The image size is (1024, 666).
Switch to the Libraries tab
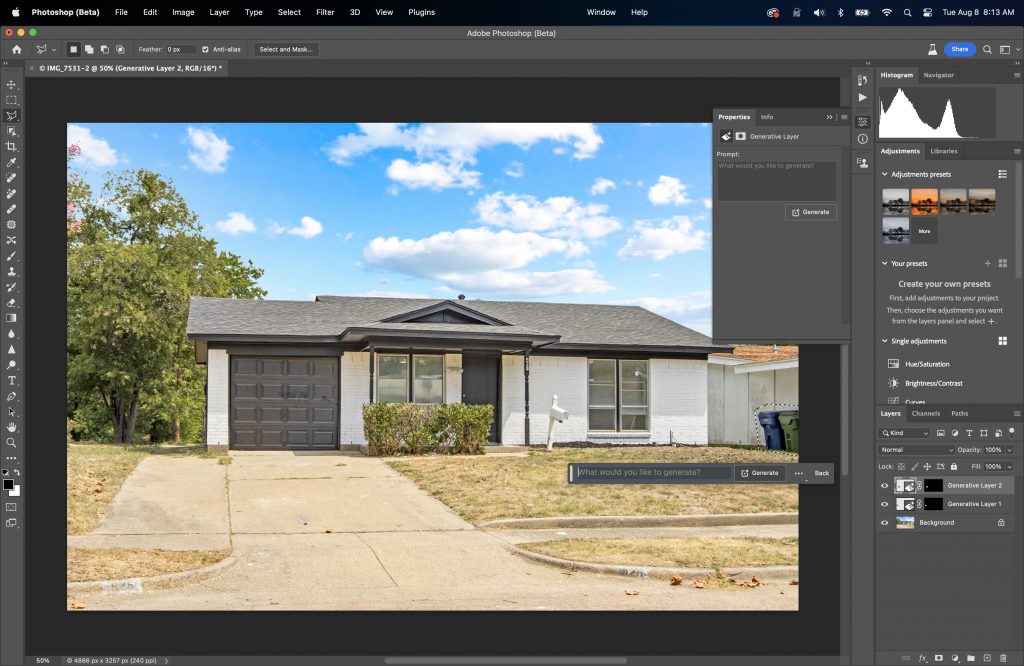tap(944, 151)
